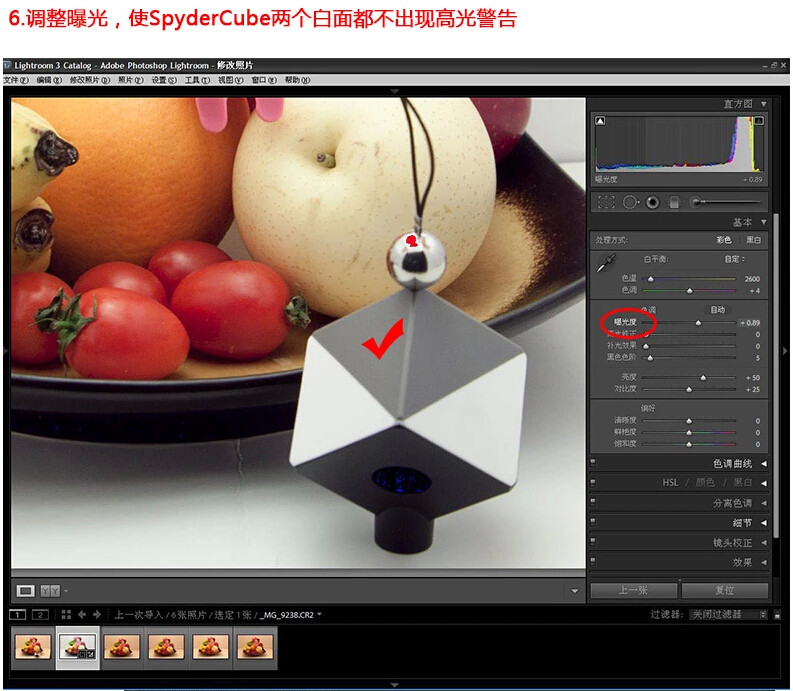Click the 复位 reset button
Screen dimensions: 793x691
tap(725, 590)
